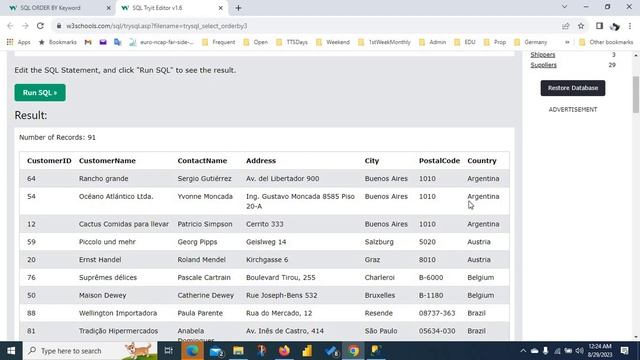Open browser profile avatar
The height and width of the screenshot is (360, 640).
(615, 26)
